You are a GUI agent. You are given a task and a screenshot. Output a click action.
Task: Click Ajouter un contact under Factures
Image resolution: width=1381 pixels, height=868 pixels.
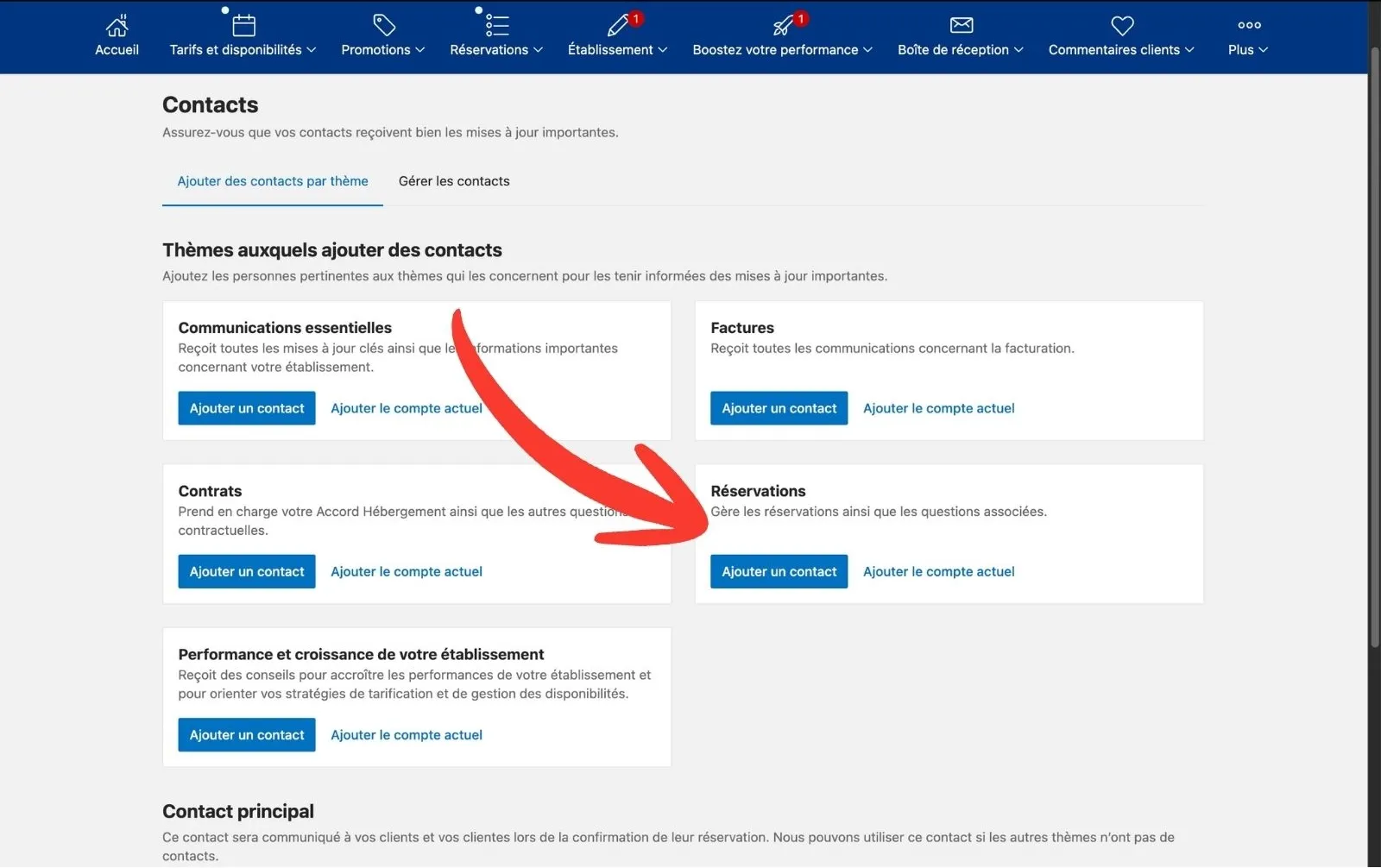coord(779,408)
